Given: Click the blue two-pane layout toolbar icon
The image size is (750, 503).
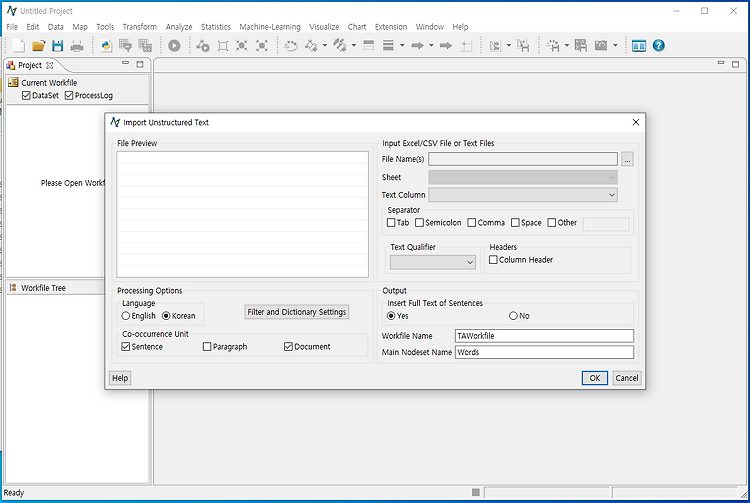Looking at the screenshot, I should [x=639, y=45].
